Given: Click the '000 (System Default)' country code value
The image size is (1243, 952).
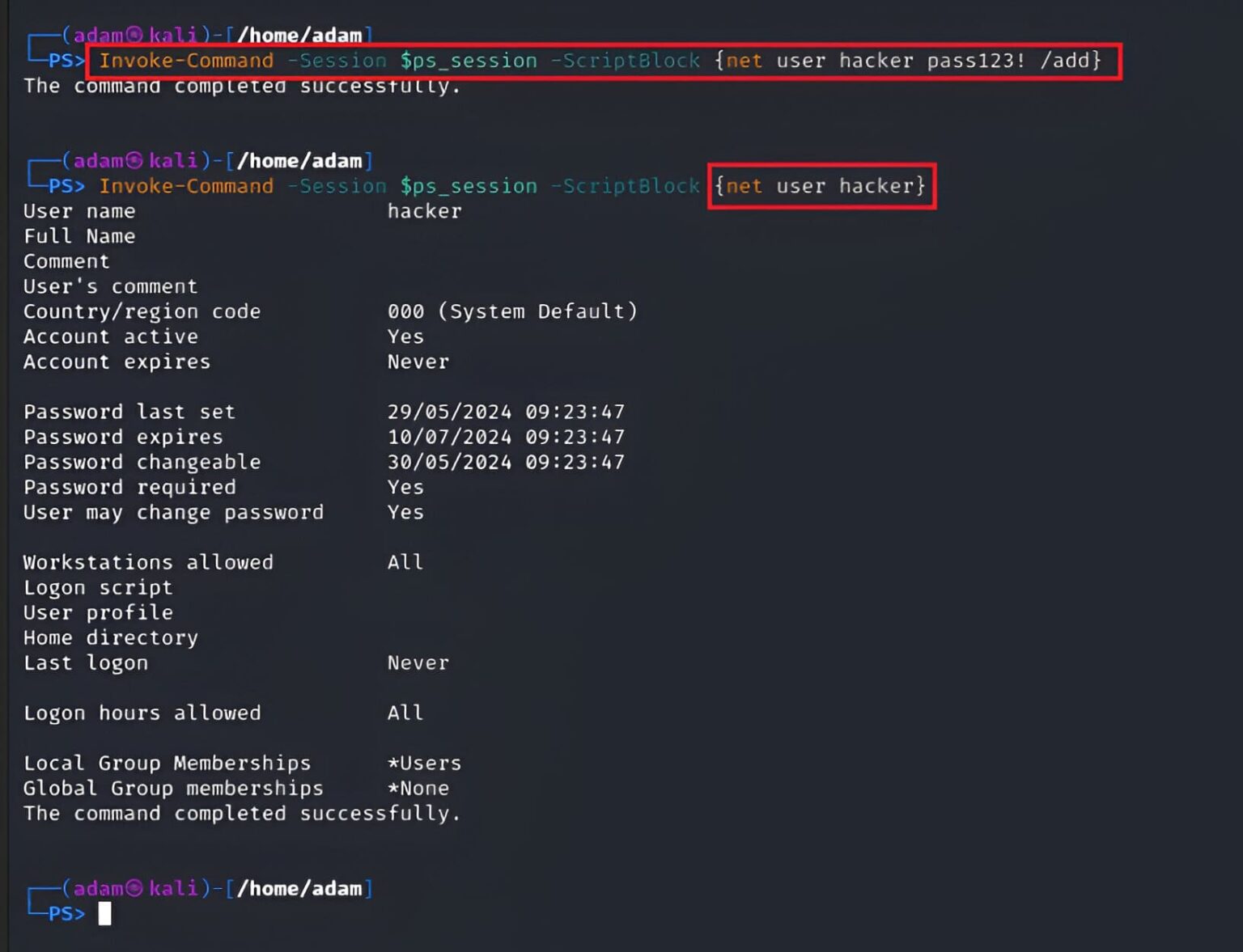Looking at the screenshot, I should tap(512, 311).
